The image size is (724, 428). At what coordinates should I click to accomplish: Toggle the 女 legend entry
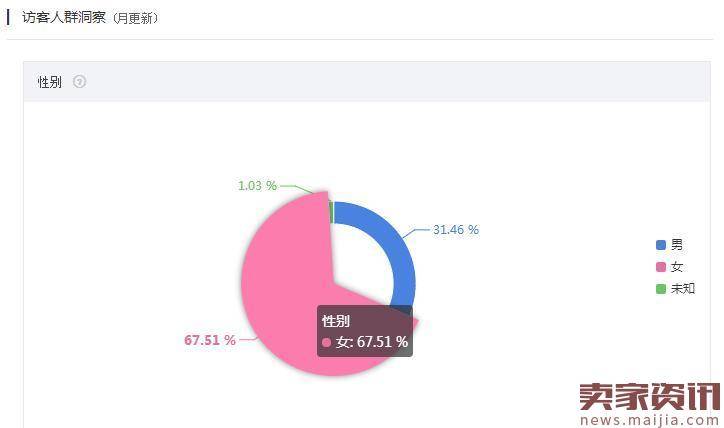[669, 267]
